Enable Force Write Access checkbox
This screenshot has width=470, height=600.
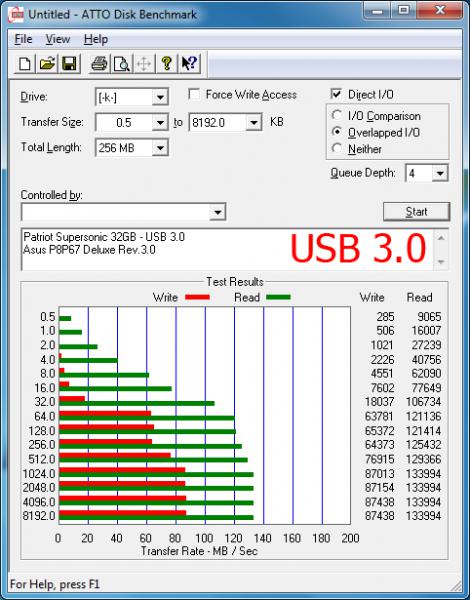[194, 94]
